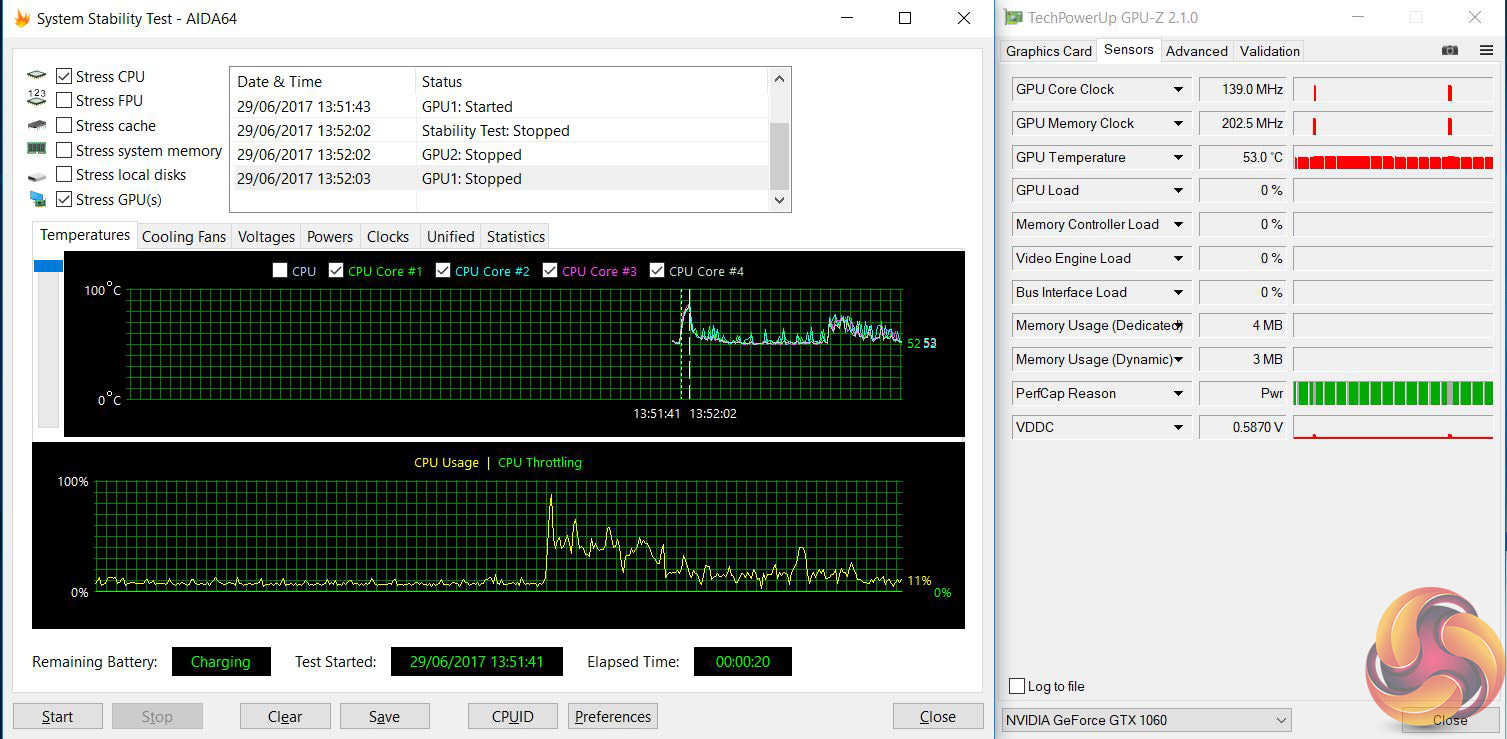Switch to the Cooling Fans tab
The height and width of the screenshot is (739, 1507).
(x=184, y=237)
